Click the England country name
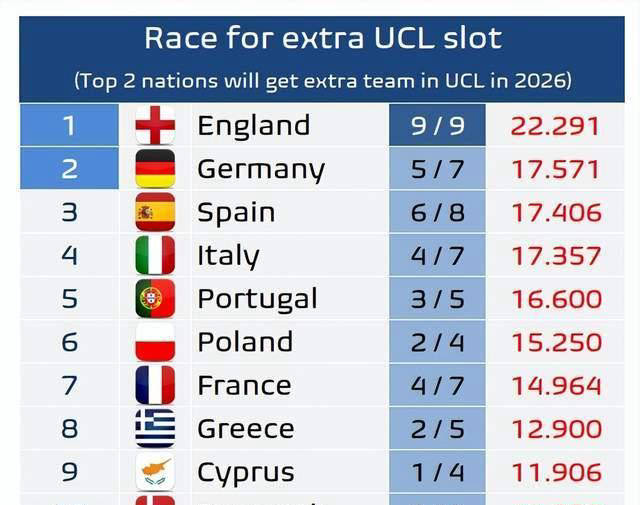Image resolution: width=640 pixels, height=505 pixels. click(253, 126)
